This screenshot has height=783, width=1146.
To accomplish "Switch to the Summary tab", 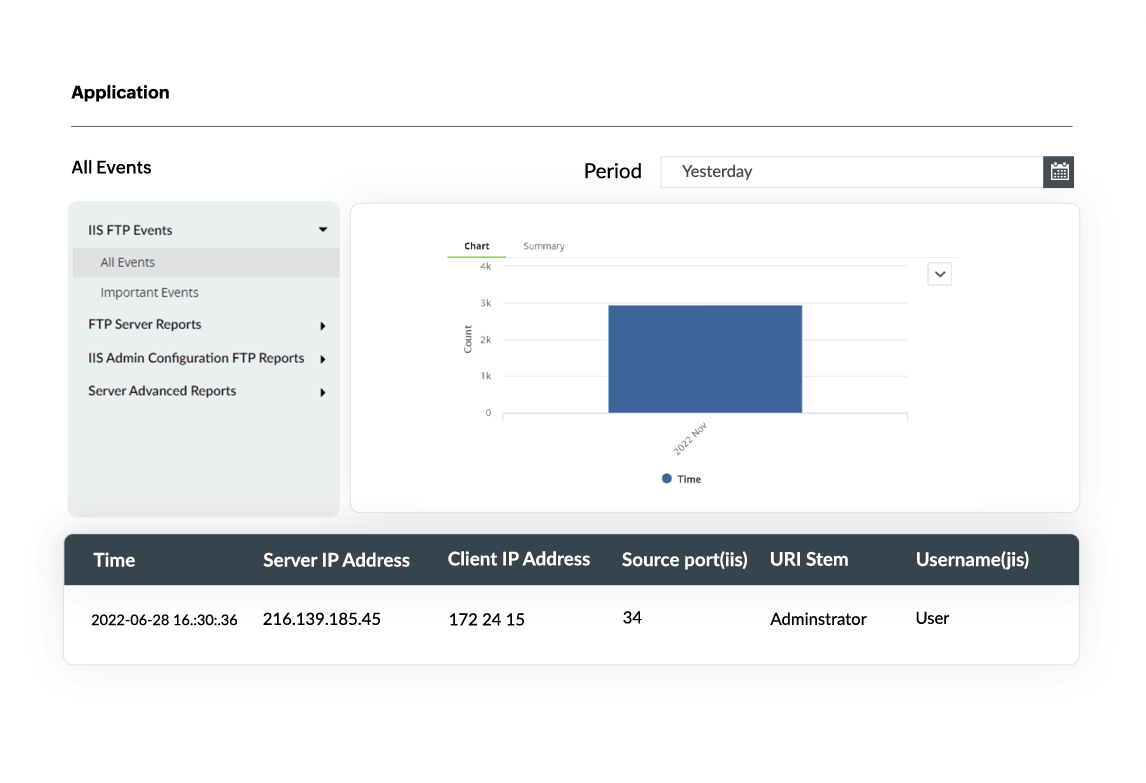I will point(543,246).
